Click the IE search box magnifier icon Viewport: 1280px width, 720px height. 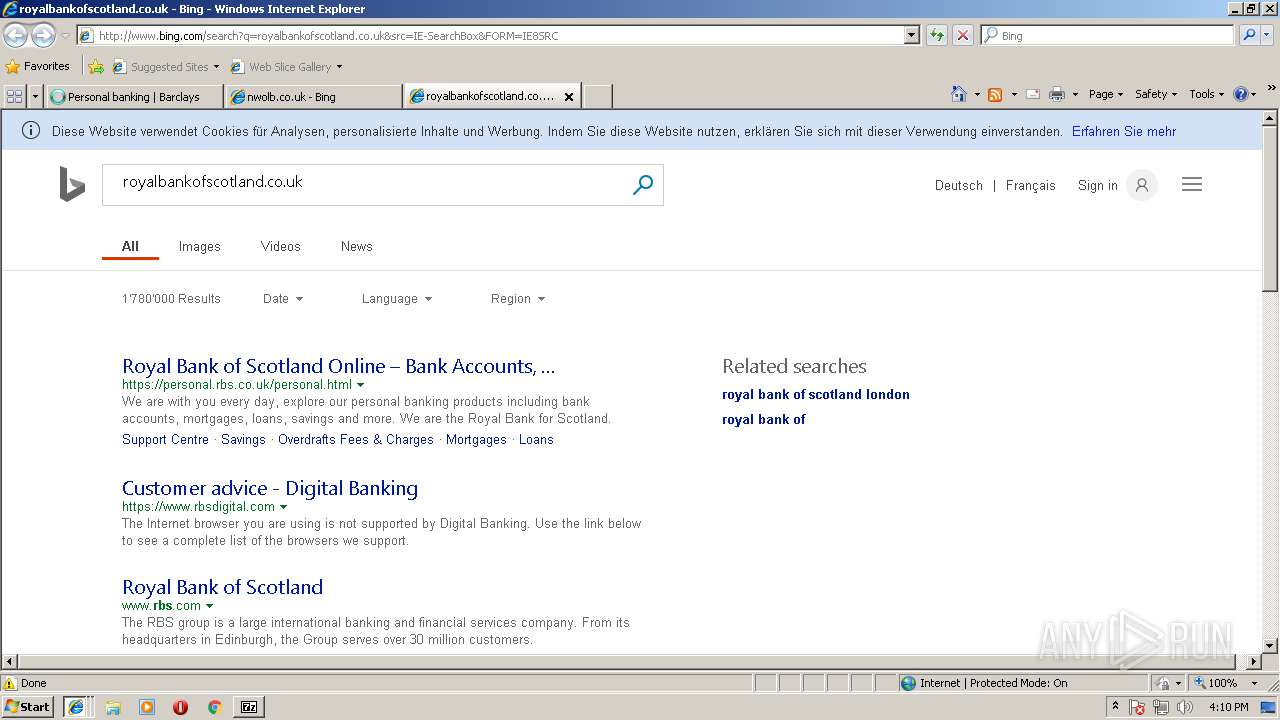(x=1249, y=35)
